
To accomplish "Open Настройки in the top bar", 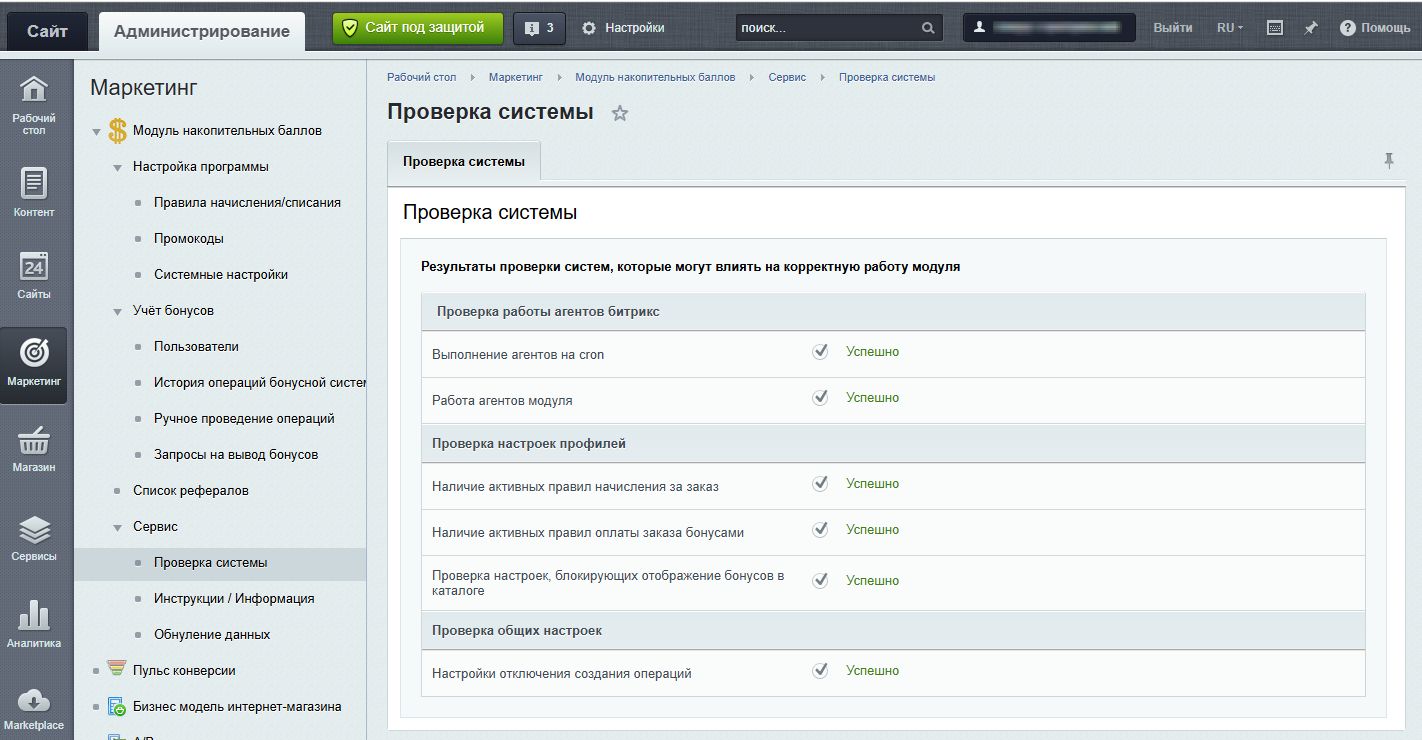I will click(x=623, y=28).
